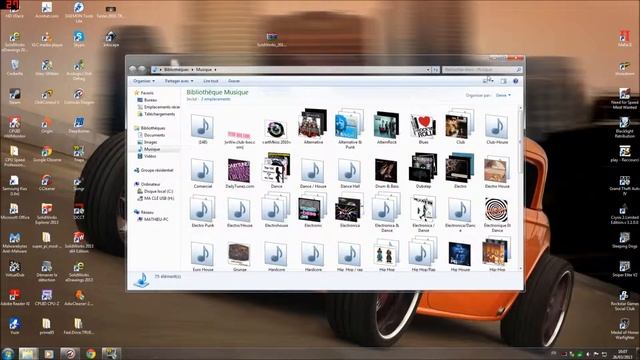Expand the Bibliothèques breadcrumb arrow
Image resolution: width=640 pixels, height=360 pixels.
pos(192,70)
